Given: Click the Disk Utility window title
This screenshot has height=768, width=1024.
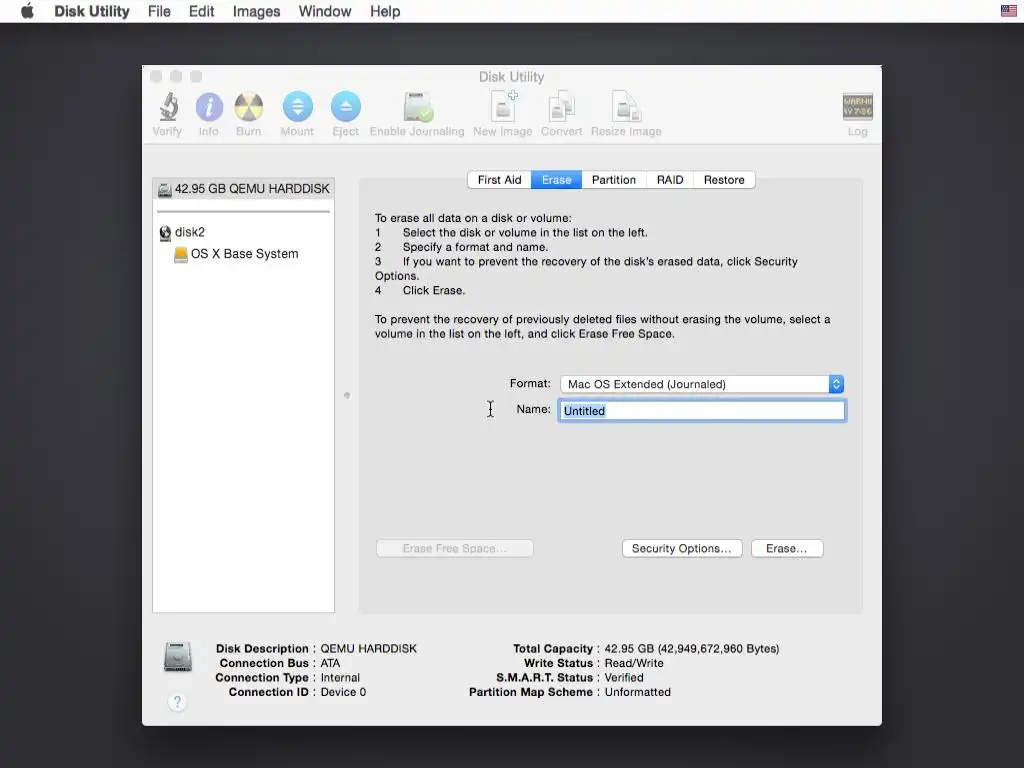Looking at the screenshot, I should [511, 77].
